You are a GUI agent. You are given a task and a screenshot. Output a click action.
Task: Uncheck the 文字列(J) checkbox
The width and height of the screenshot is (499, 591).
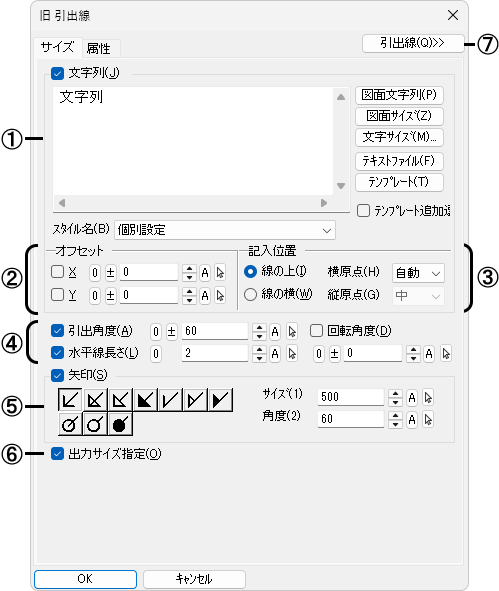tap(57, 73)
